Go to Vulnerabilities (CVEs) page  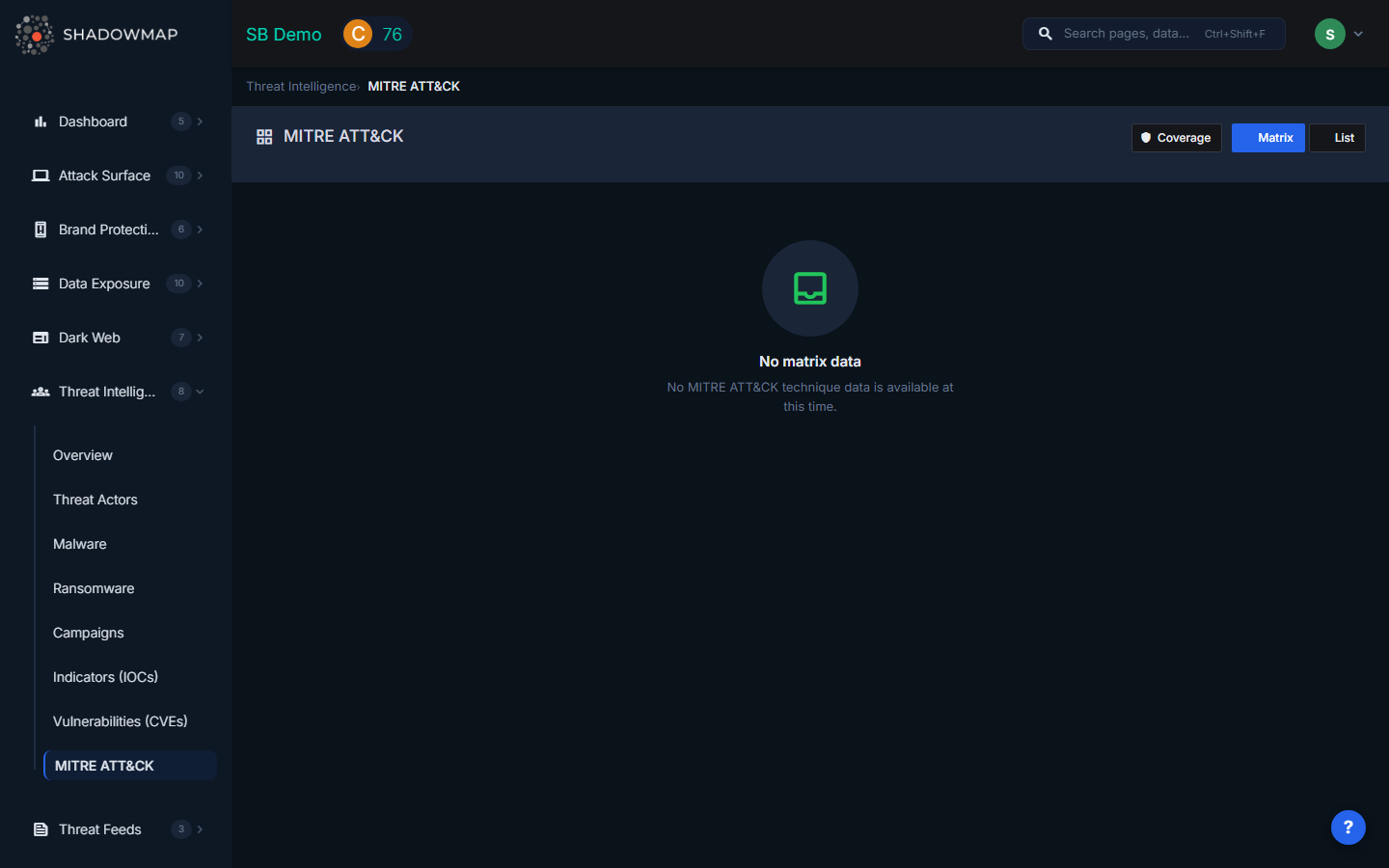[121, 721]
